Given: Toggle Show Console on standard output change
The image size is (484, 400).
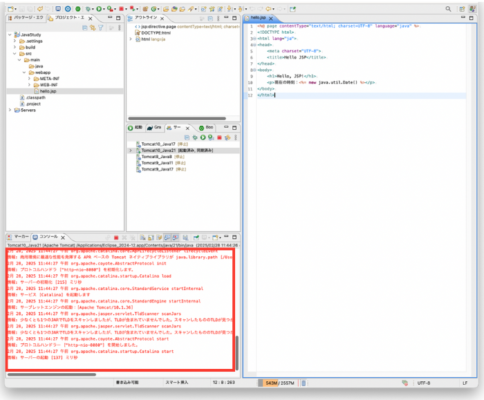Looking at the screenshot, I should [167, 238].
